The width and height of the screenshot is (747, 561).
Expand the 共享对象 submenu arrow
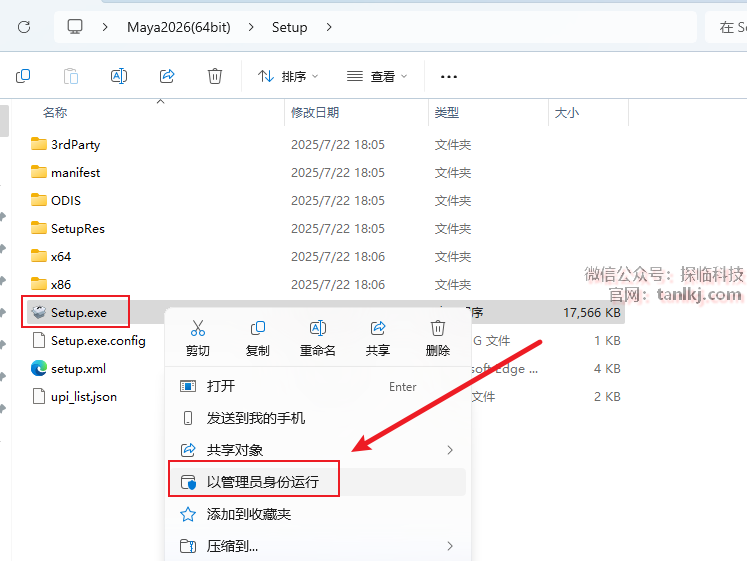click(x=450, y=450)
